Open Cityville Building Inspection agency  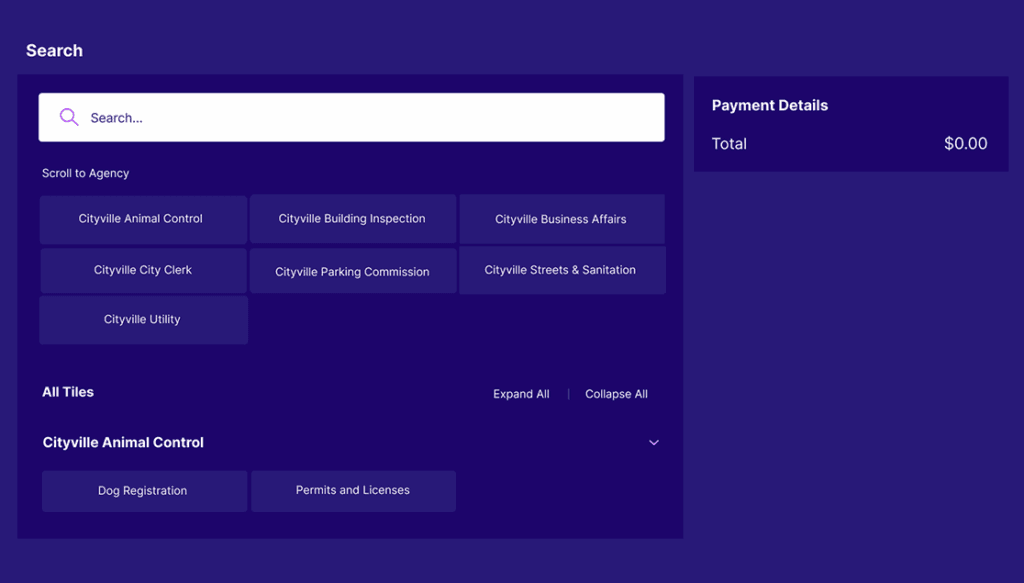click(x=352, y=218)
